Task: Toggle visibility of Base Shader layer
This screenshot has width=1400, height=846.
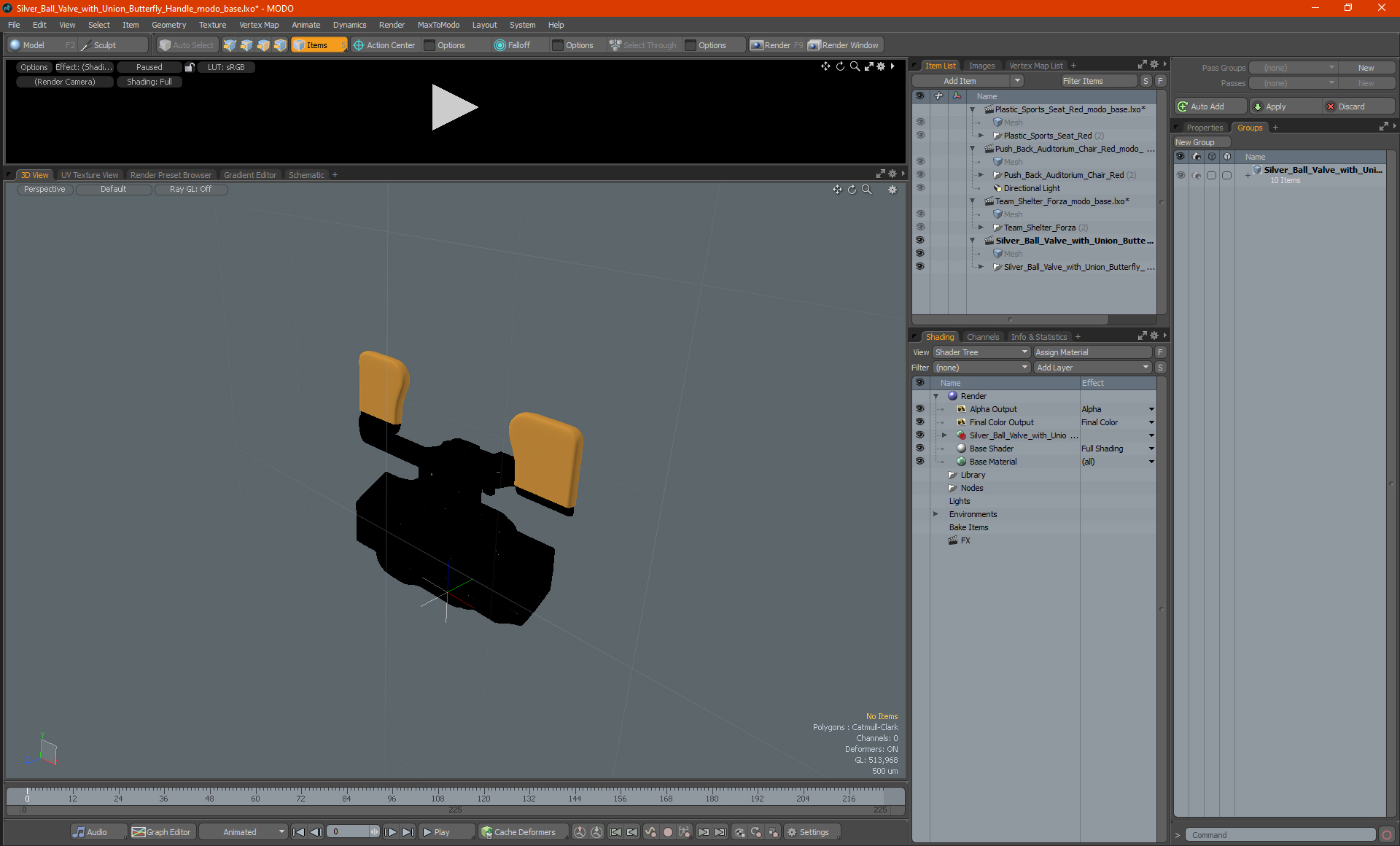Action: pyautogui.click(x=919, y=449)
